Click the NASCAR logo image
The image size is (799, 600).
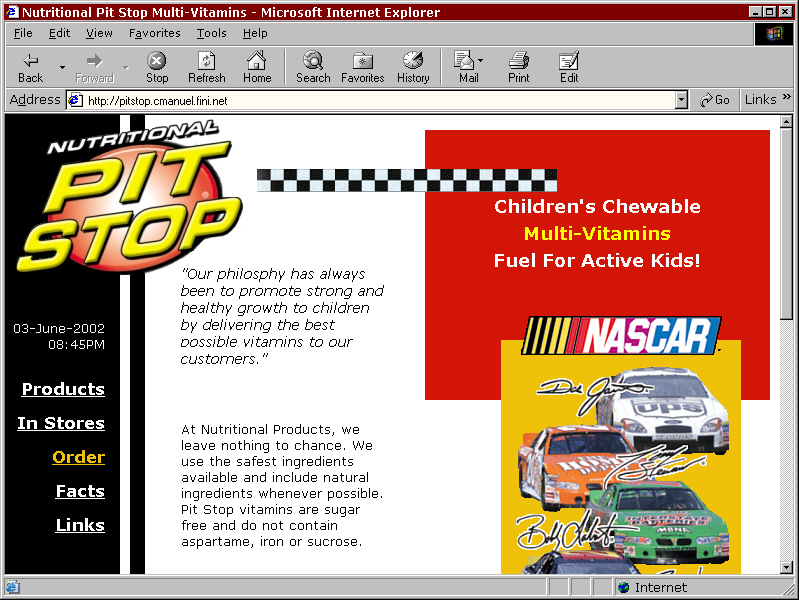tap(621, 335)
